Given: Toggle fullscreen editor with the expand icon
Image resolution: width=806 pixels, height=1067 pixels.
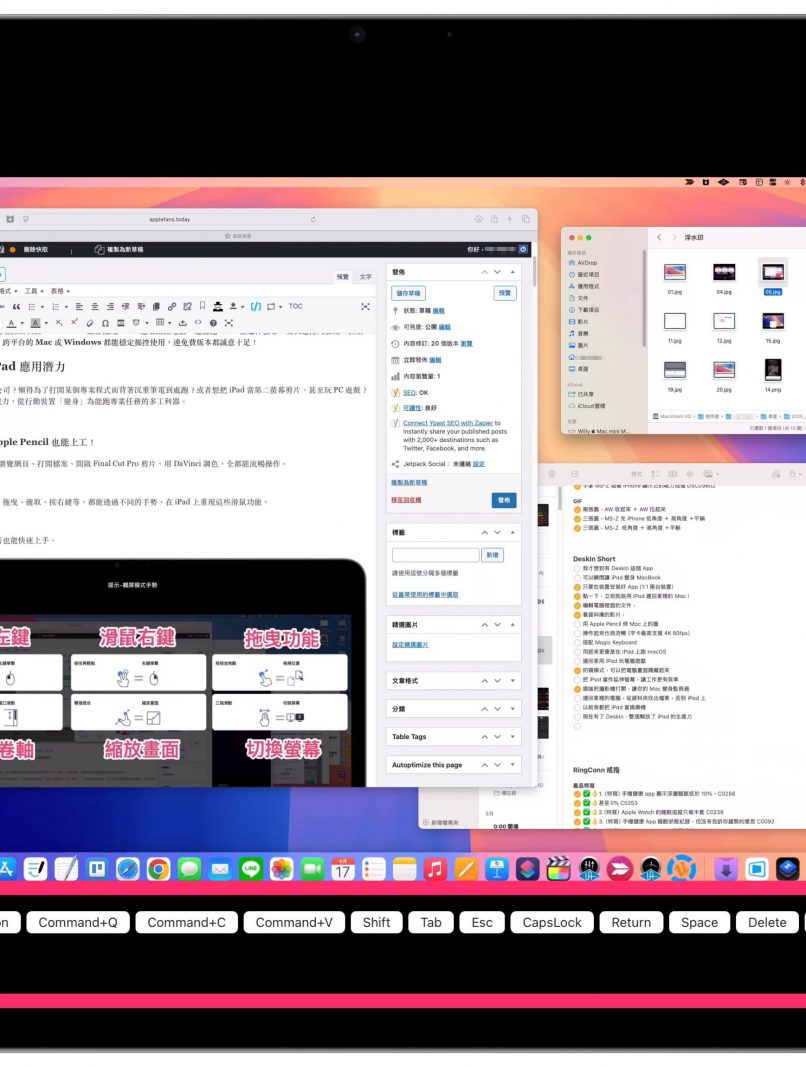Looking at the screenshot, I should [x=365, y=306].
